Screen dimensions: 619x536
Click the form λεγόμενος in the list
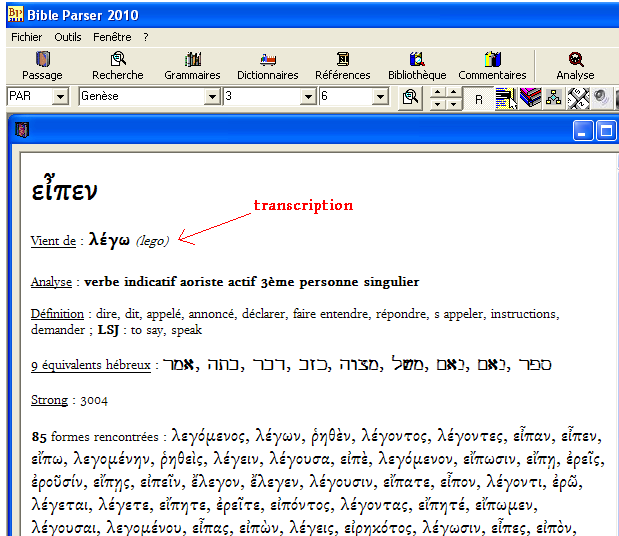pos(208,437)
